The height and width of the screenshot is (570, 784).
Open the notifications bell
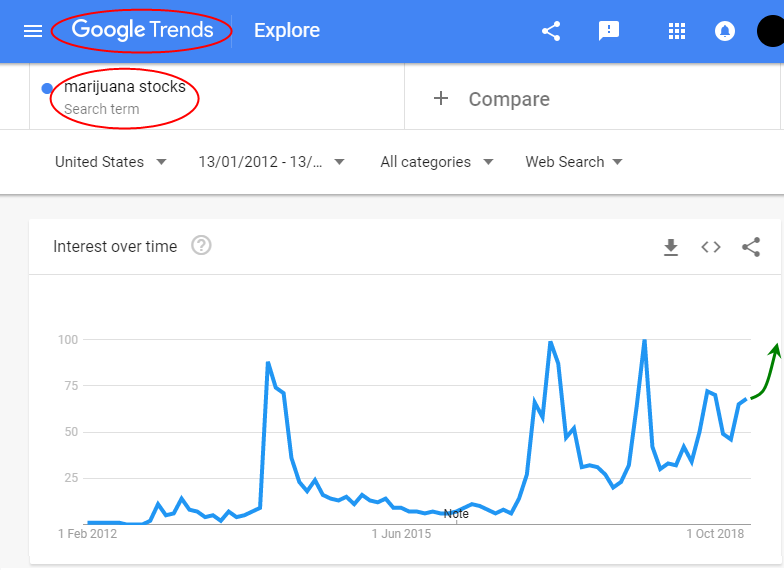point(725,31)
